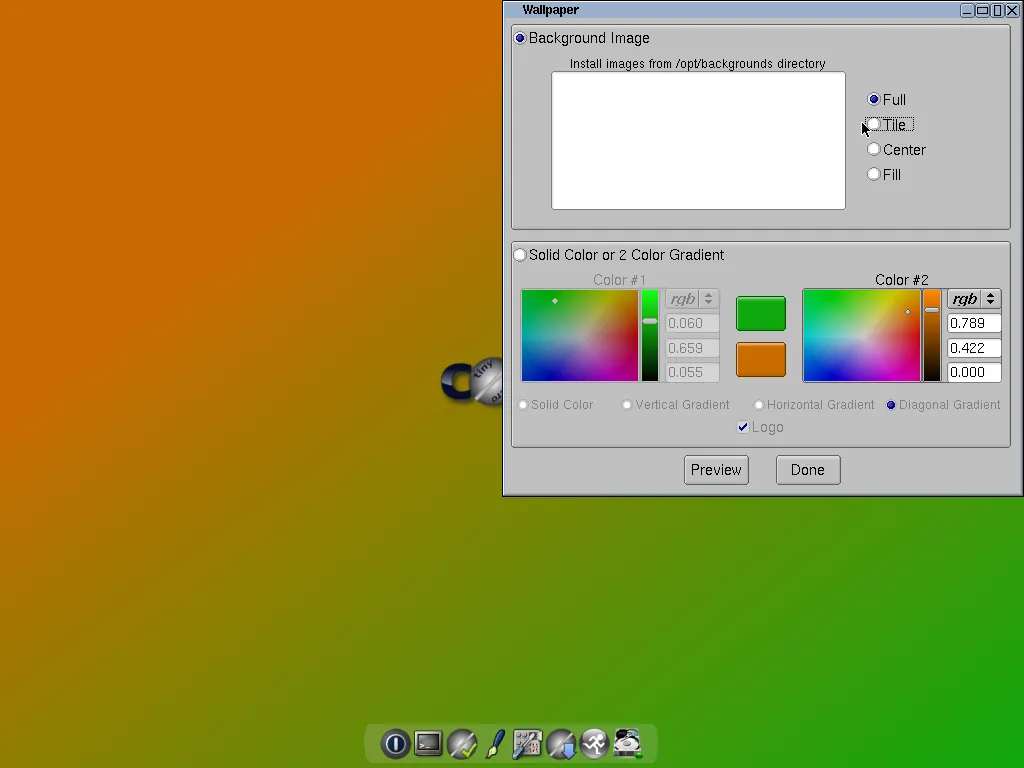This screenshot has height=768, width=1024.
Task: Click the Color #2 red field 0.789
Action: pos(974,323)
